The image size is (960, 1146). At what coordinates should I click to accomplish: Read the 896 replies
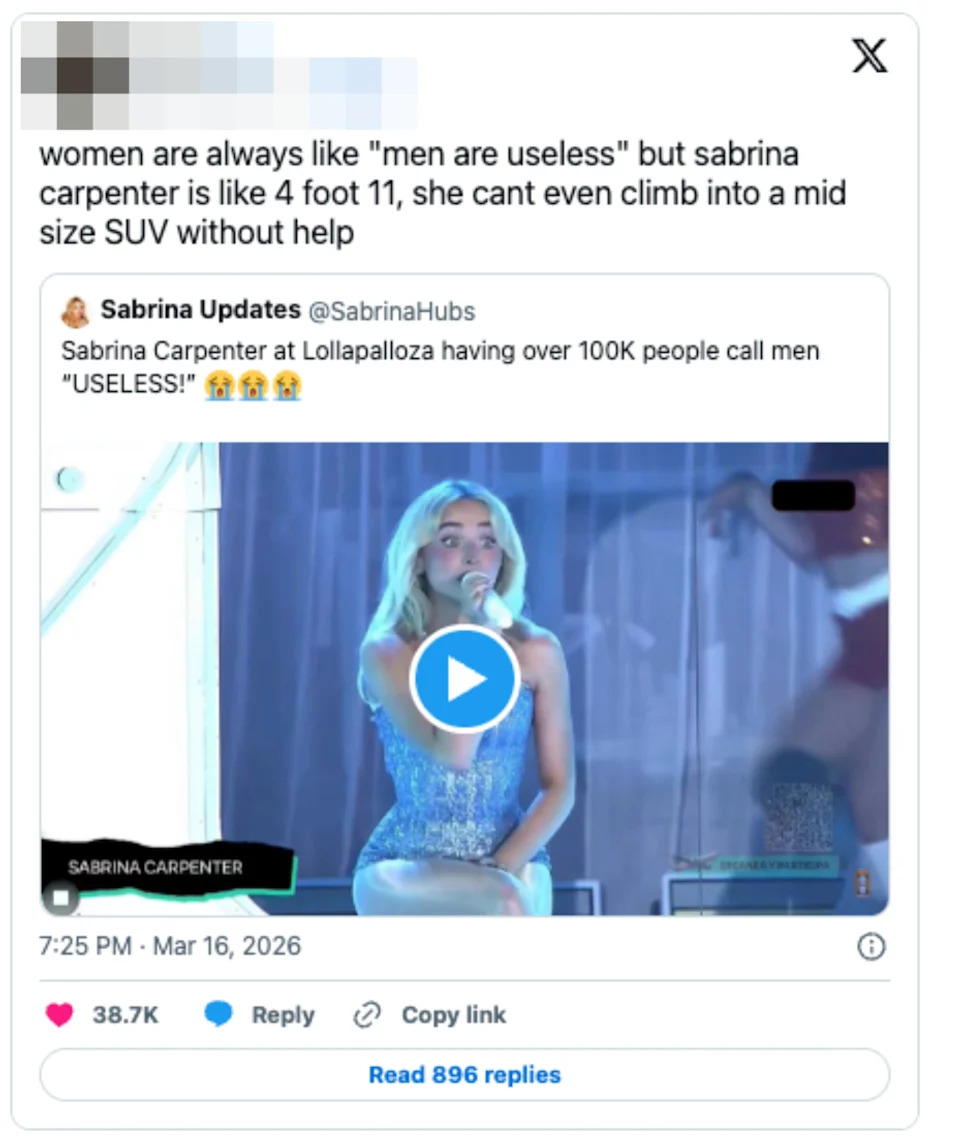[463, 1076]
